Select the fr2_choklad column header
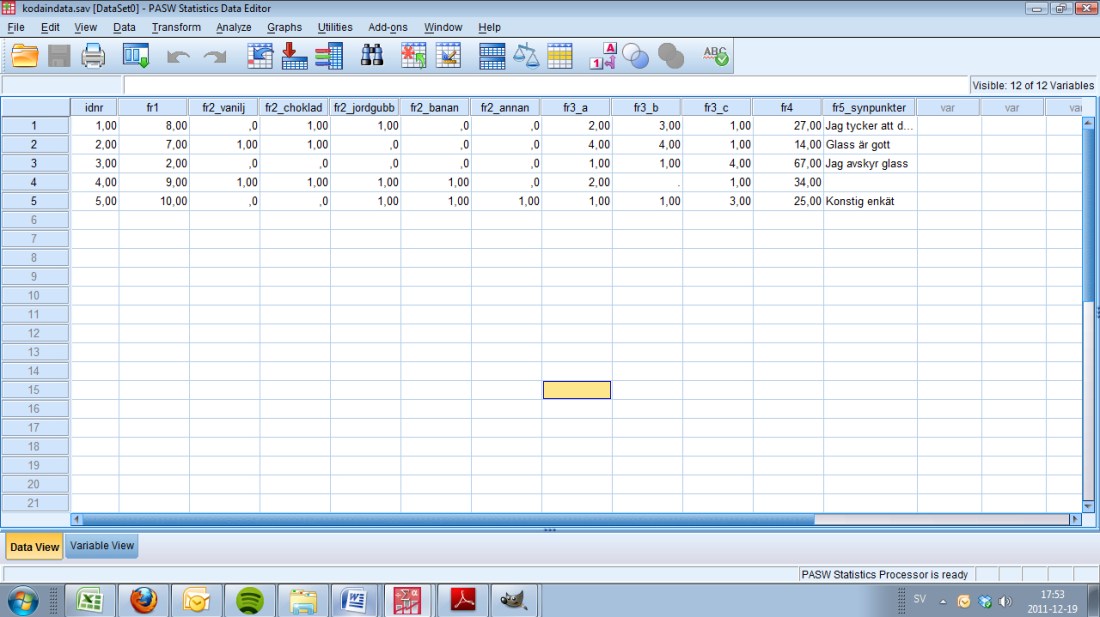This screenshot has width=1100, height=617. pyautogui.click(x=295, y=107)
